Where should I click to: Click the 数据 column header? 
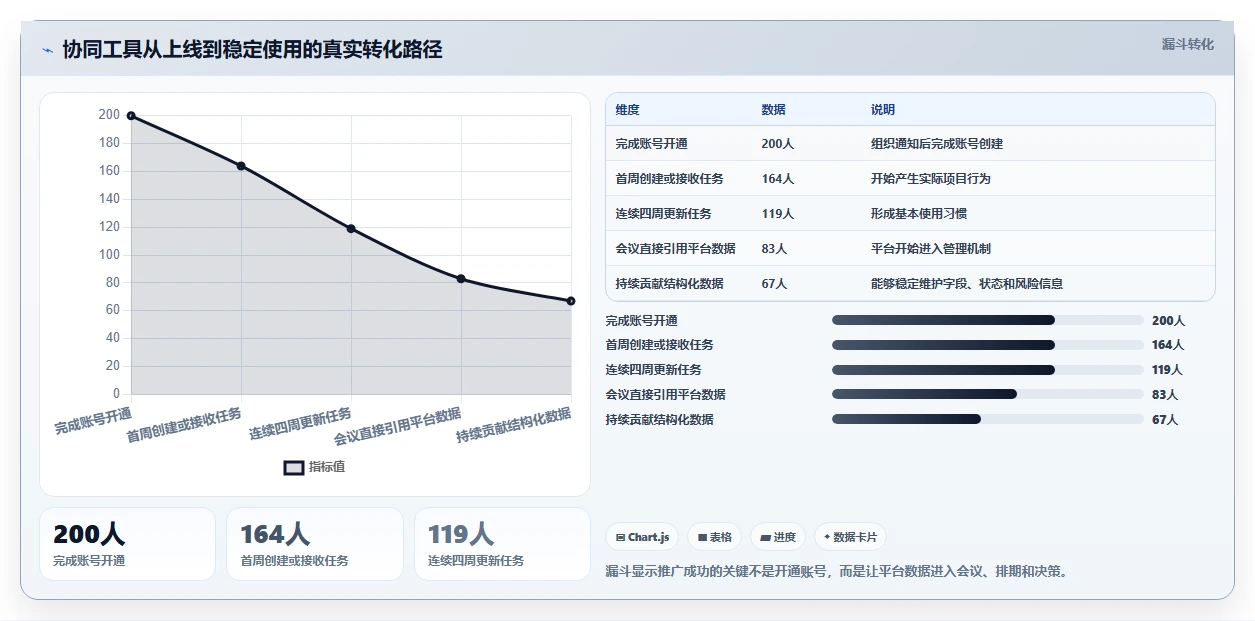point(773,110)
